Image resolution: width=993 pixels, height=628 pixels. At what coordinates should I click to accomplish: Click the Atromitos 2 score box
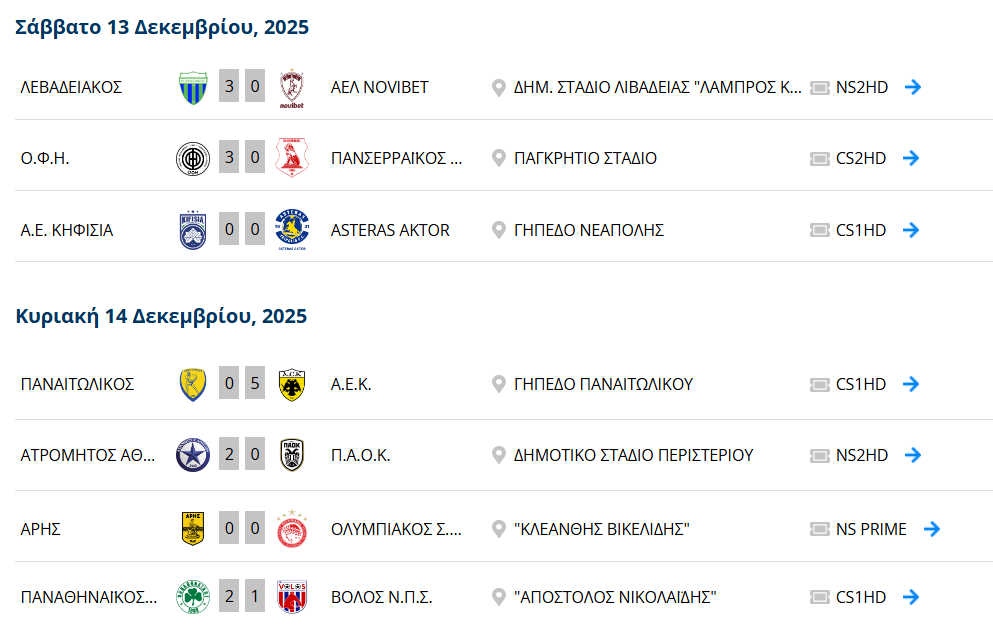pos(229,455)
